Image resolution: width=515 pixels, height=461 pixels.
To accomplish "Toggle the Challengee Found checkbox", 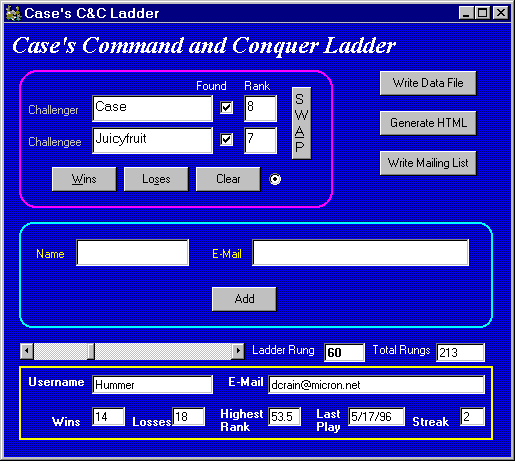I will point(226,139).
